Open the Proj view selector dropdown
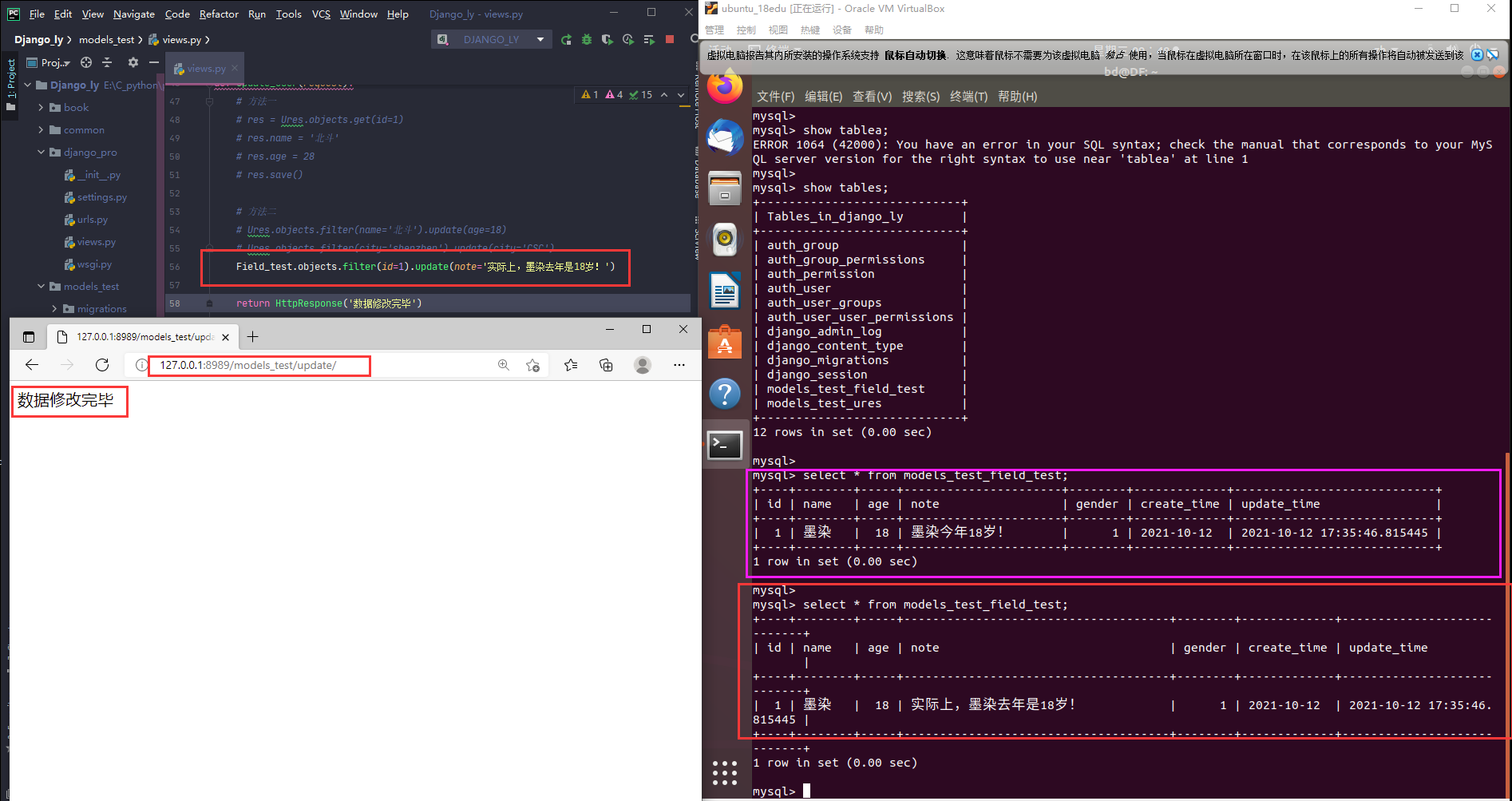 [49, 62]
